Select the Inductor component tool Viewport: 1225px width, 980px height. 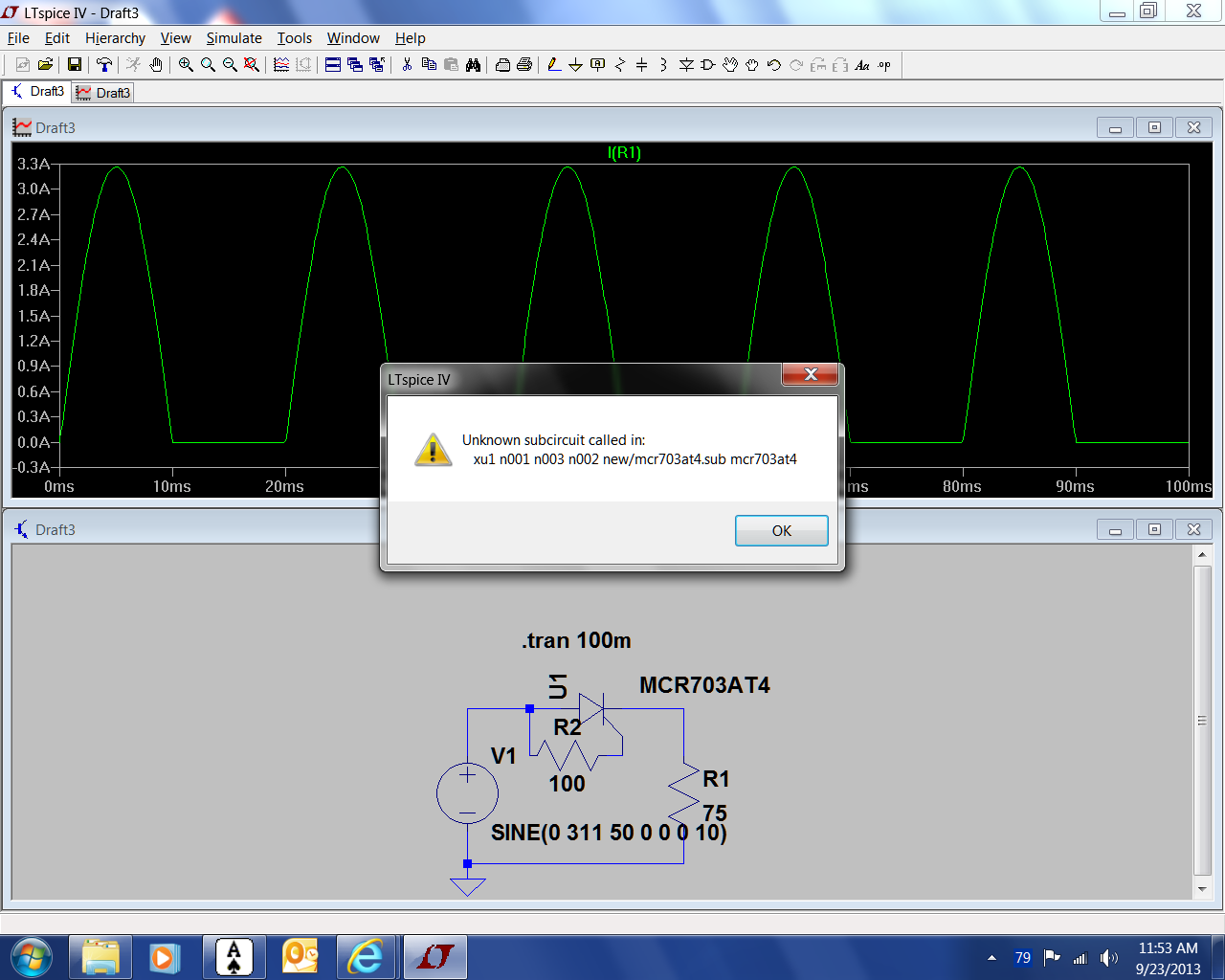point(663,65)
